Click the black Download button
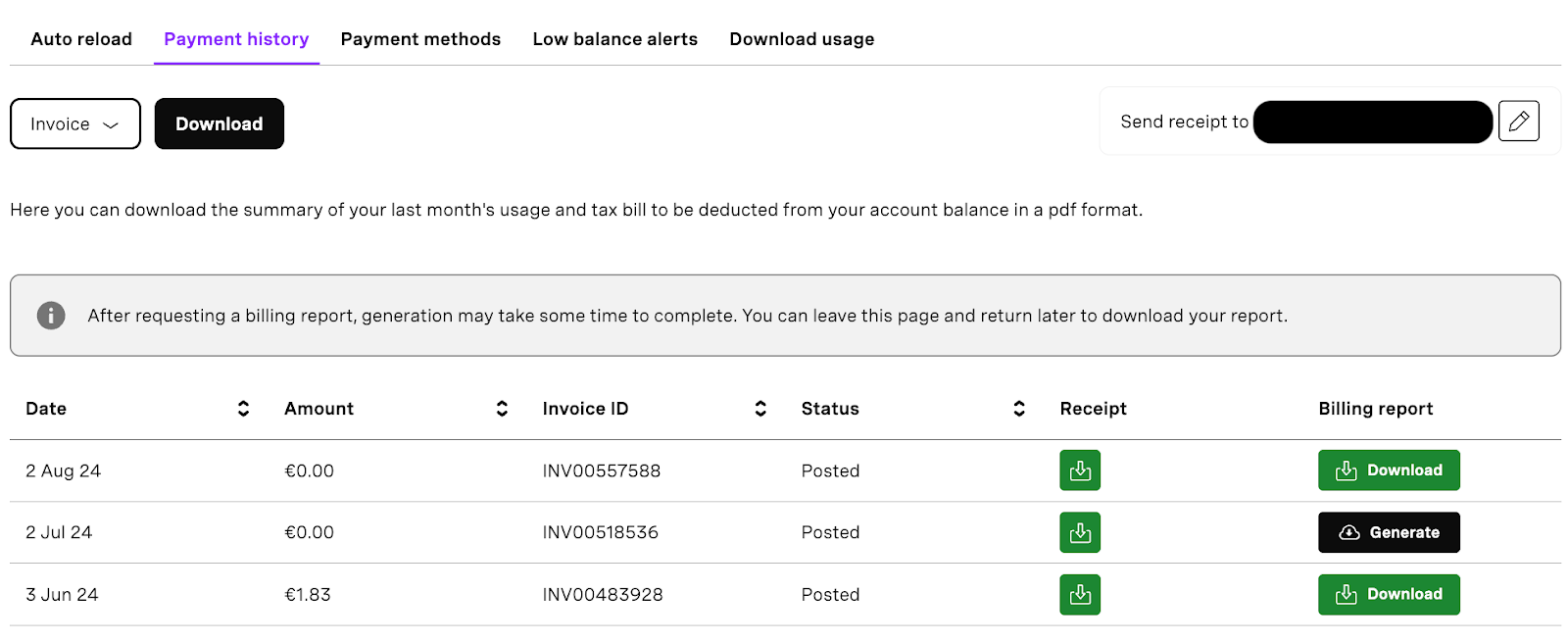Screen dimensions: 1568x642 pos(220,123)
